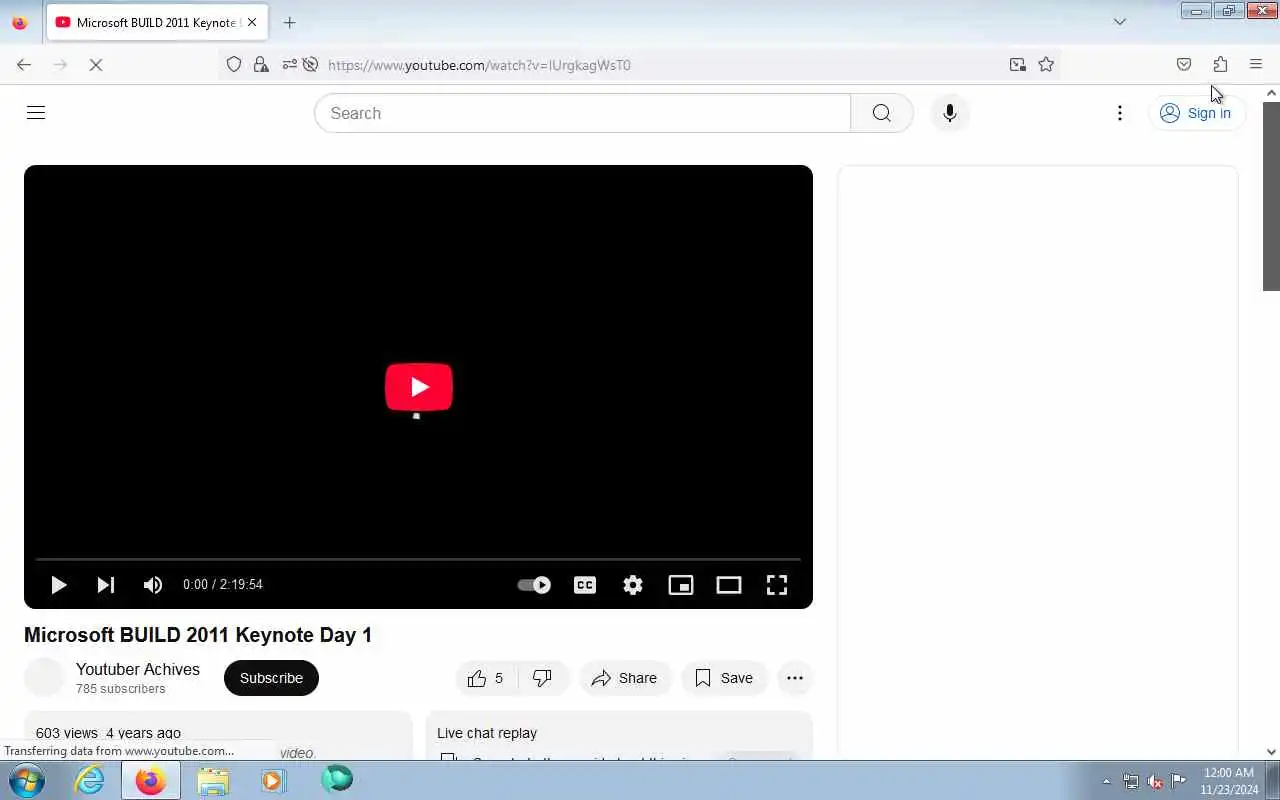The width and height of the screenshot is (1280, 800).
Task: Click the Share button
Action: pos(625,678)
